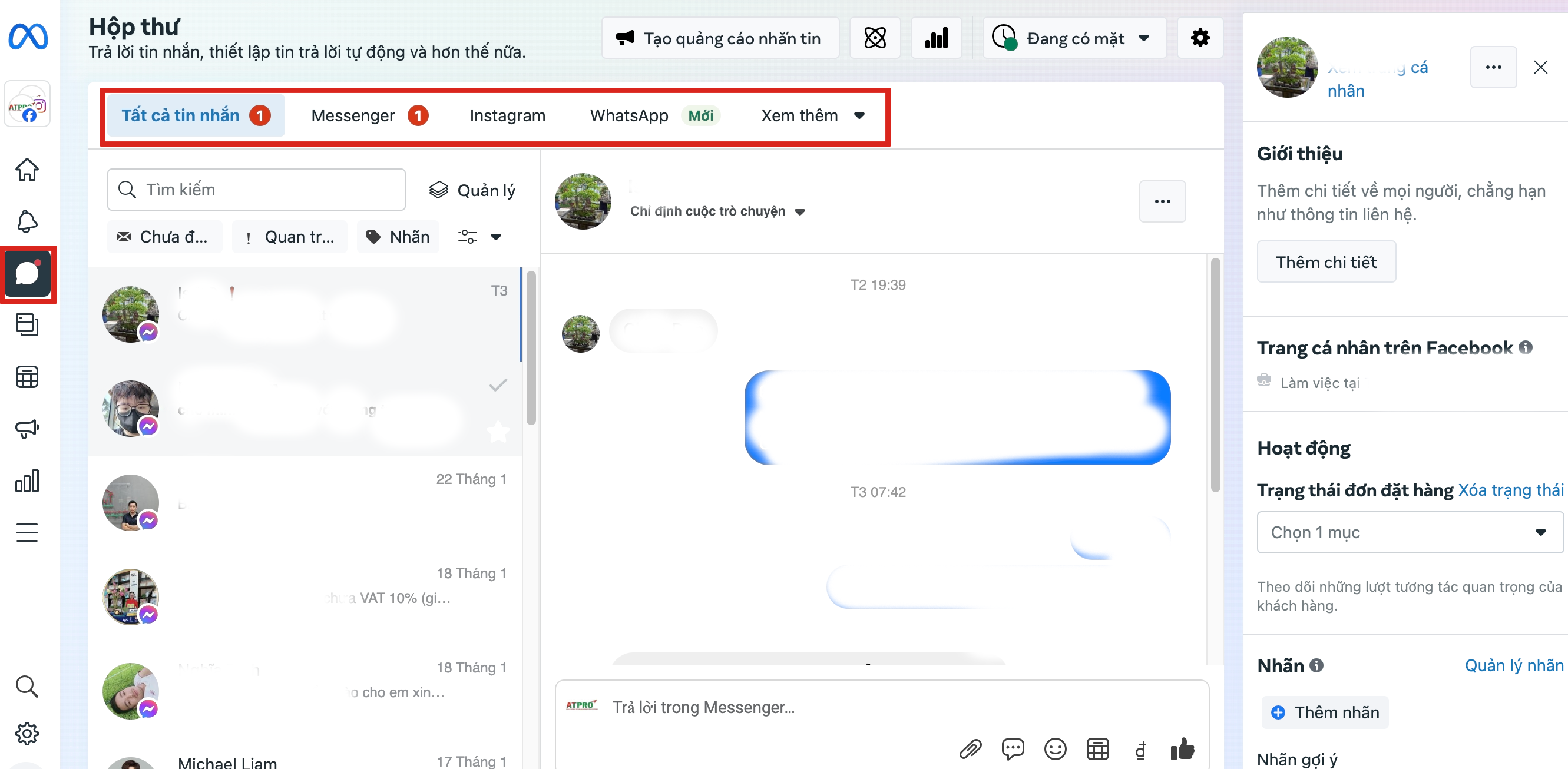Open Chỉ định cuộc trò chuyện dropdown
The width and height of the screenshot is (1568, 769).
717,211
